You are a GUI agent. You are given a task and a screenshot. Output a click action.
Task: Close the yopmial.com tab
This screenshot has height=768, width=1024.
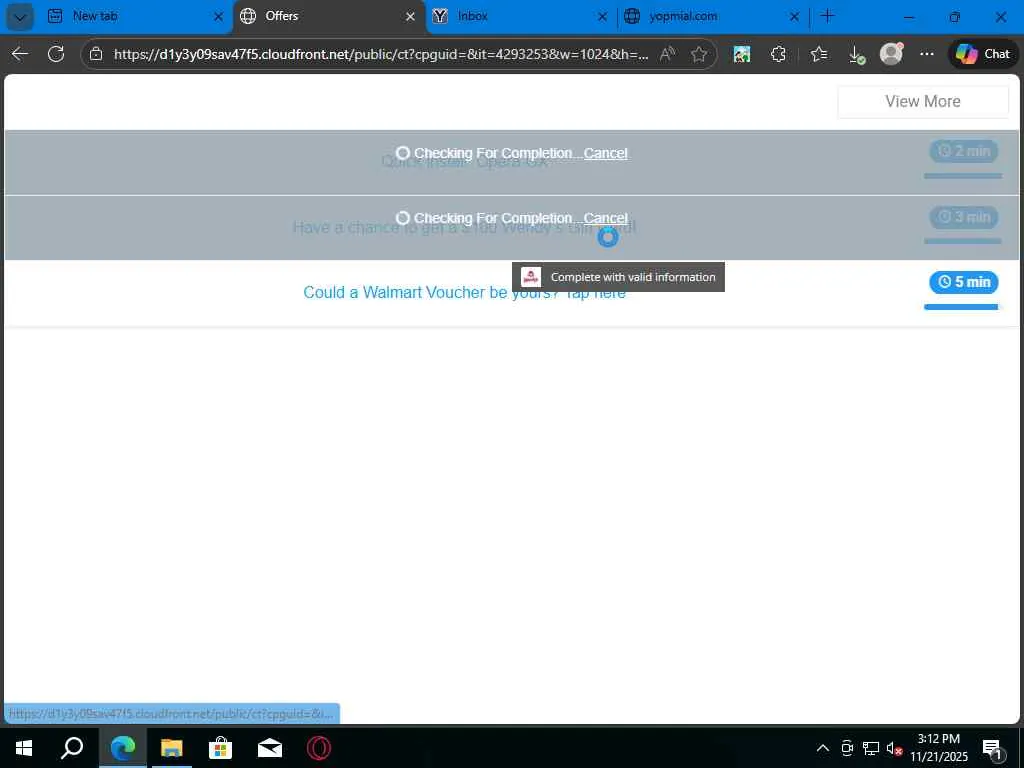(x=794, y=17)
